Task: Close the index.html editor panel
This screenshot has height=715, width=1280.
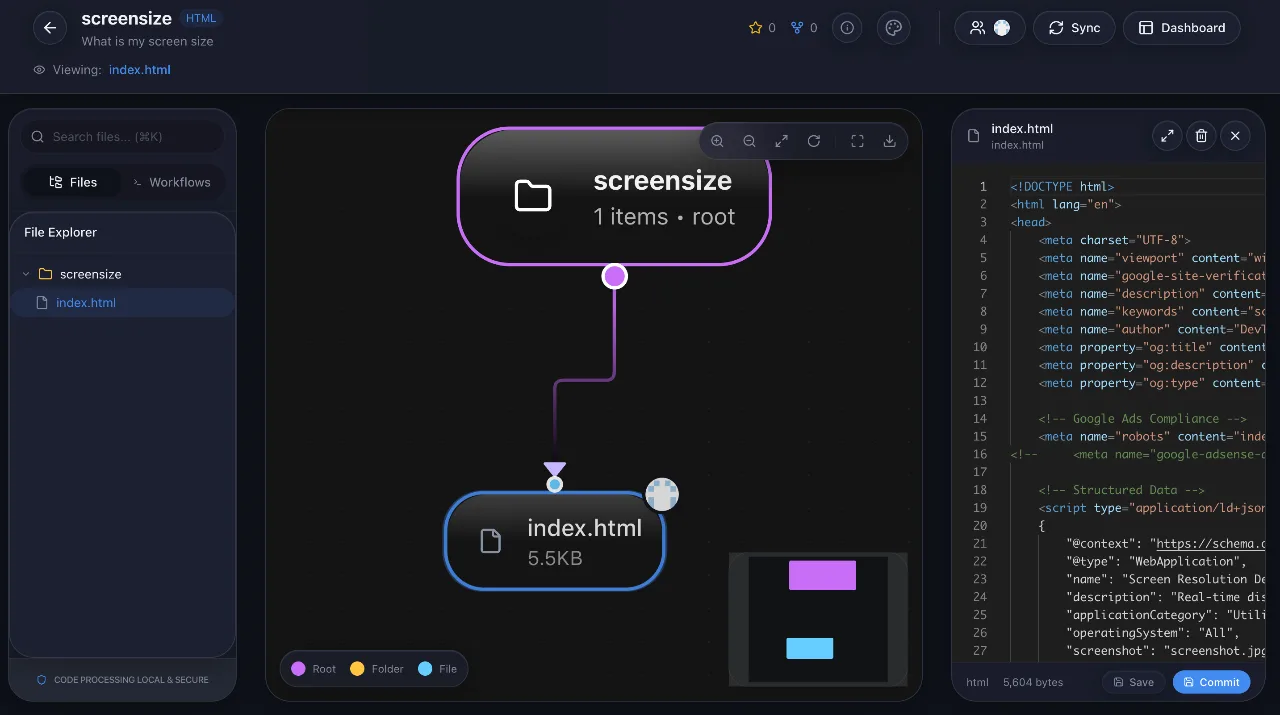Action: point(1235,136)
